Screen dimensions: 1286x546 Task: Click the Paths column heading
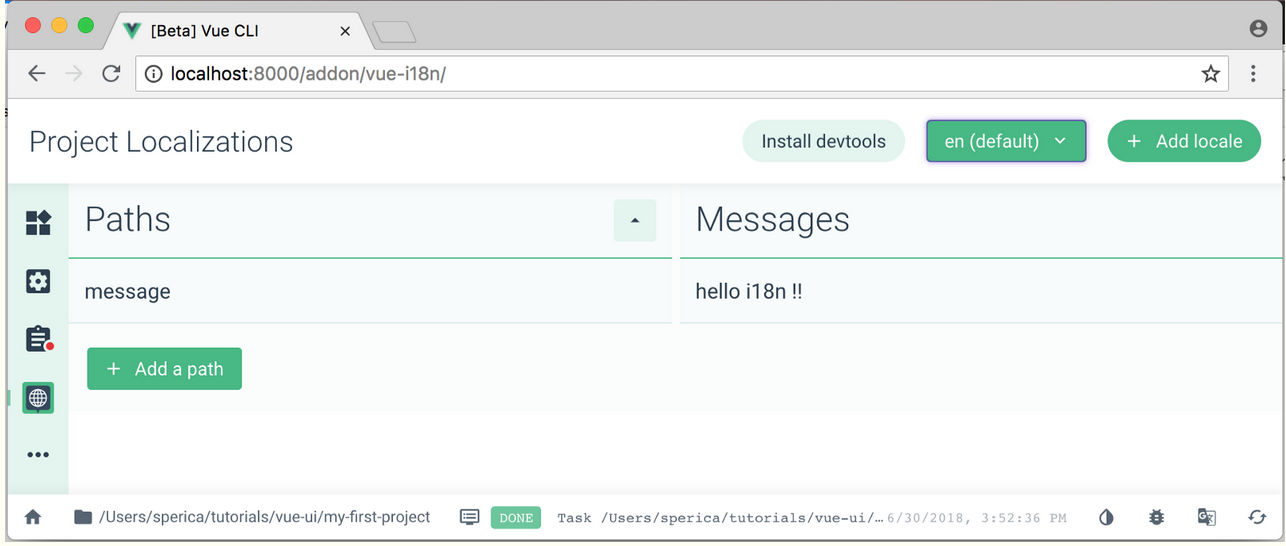tap(128, 219)
